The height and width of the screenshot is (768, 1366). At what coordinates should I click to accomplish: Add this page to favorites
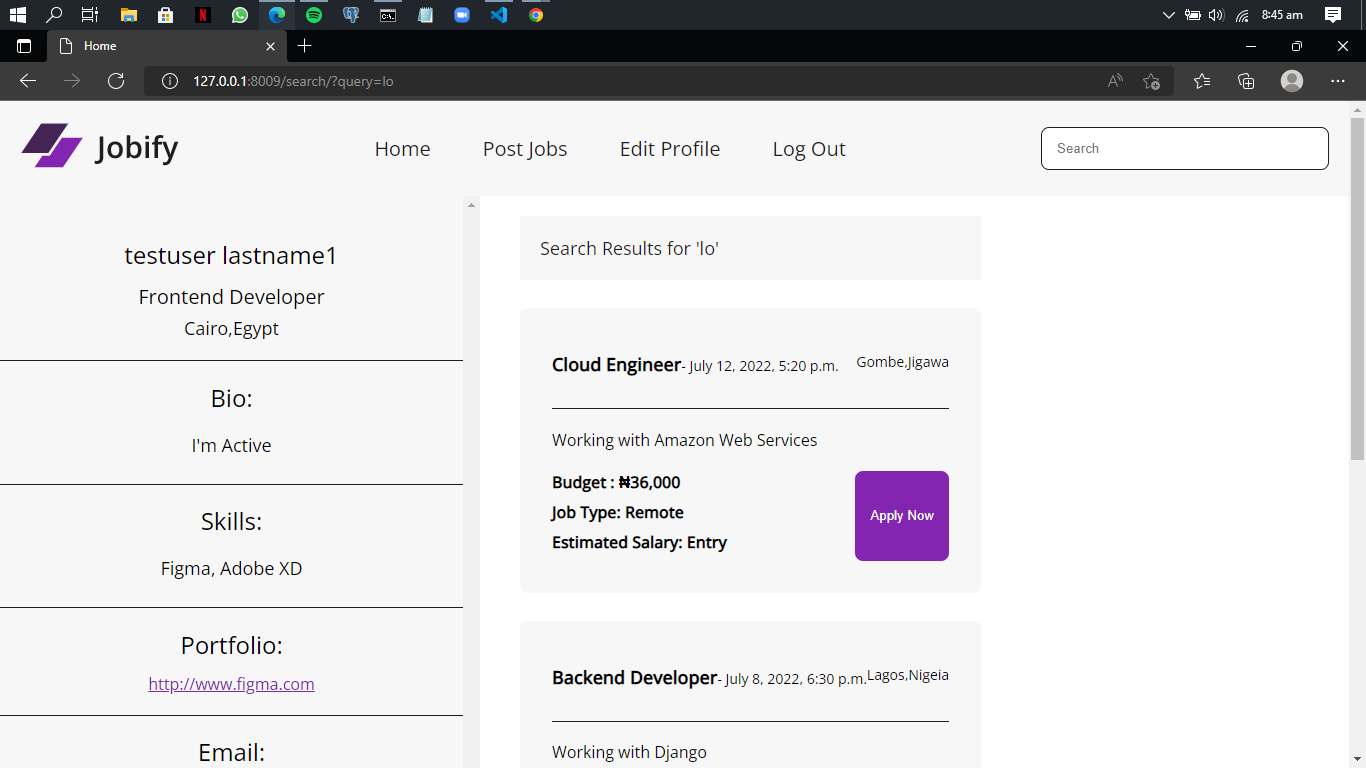(x=1150, y=81)
